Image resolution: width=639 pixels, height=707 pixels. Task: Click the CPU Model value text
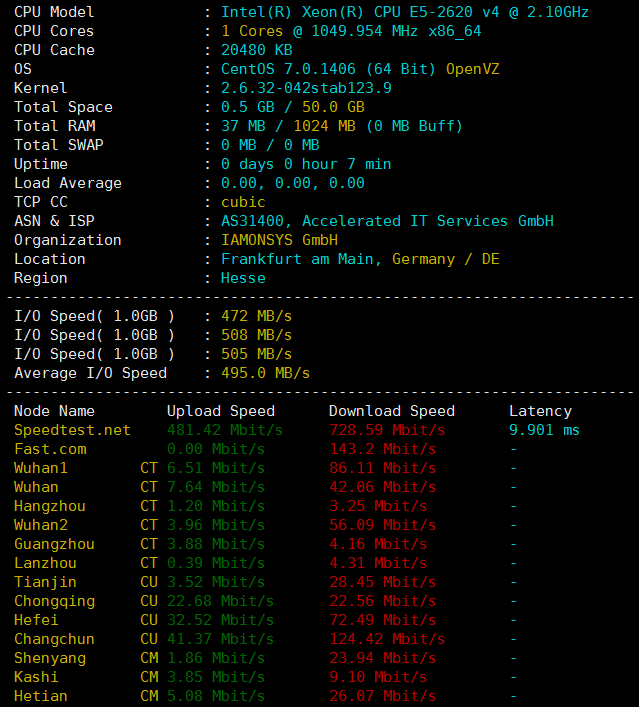[x=405, y=12]
